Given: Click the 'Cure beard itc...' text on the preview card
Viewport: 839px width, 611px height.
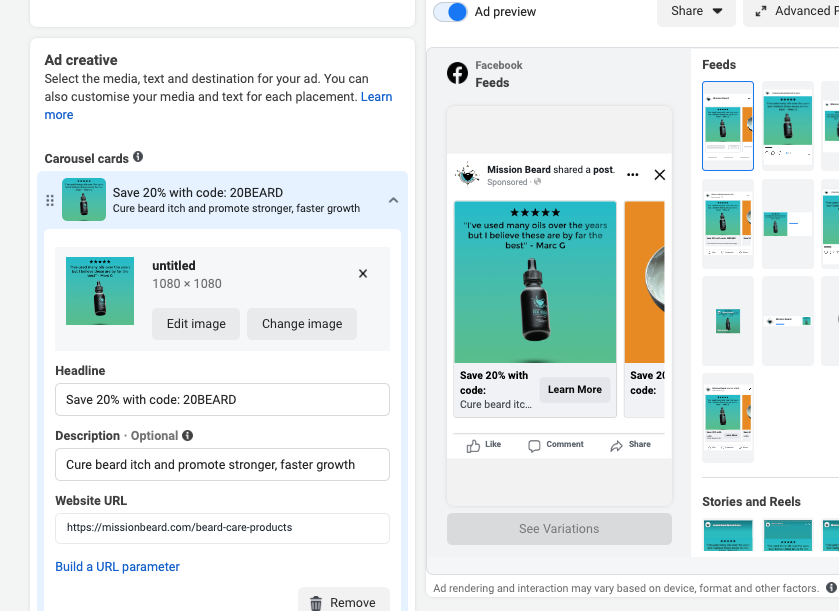Looking at the screenshot, I should pos(495,404).
